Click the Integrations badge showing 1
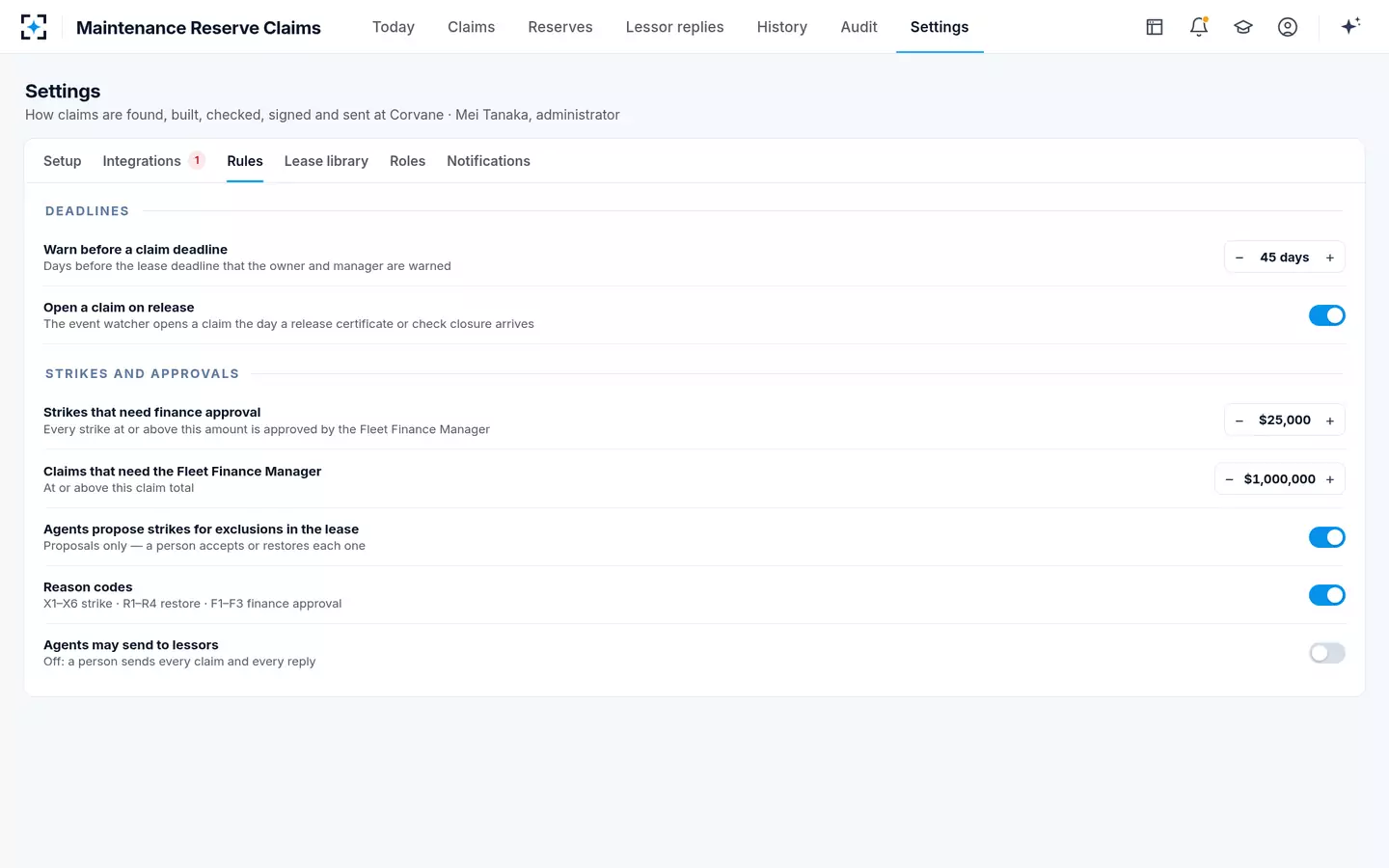Screen dimensions: 1389x868 [x=197, y=160]
